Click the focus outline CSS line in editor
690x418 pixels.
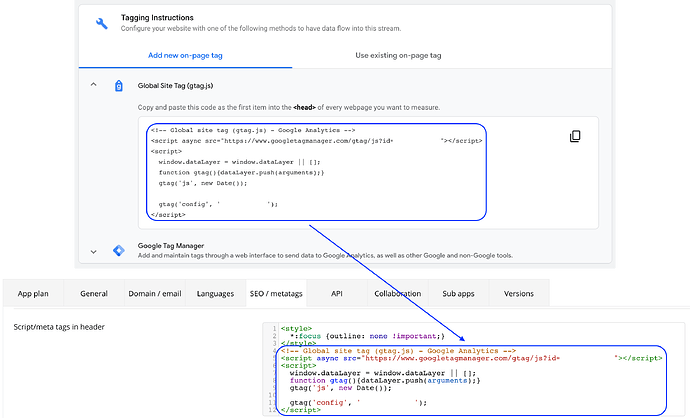pyautogui.click(x=367, y=336)
